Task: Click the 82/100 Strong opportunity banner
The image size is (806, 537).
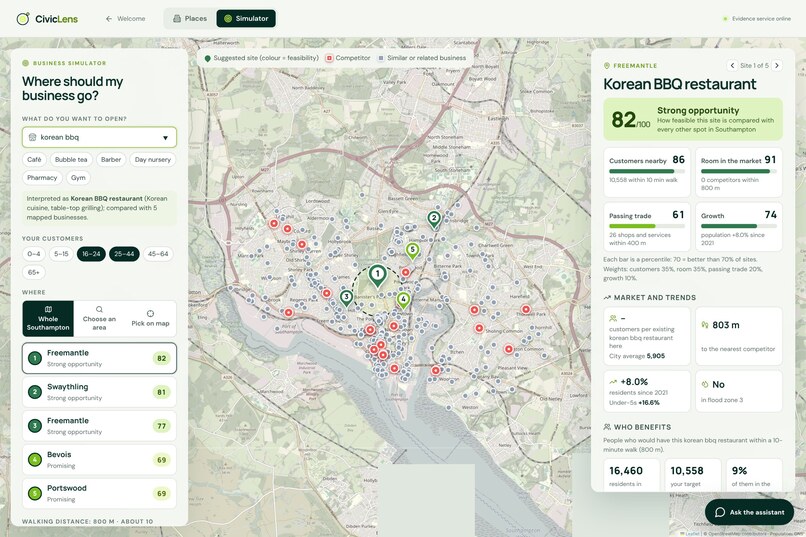Action: point(693,120)
